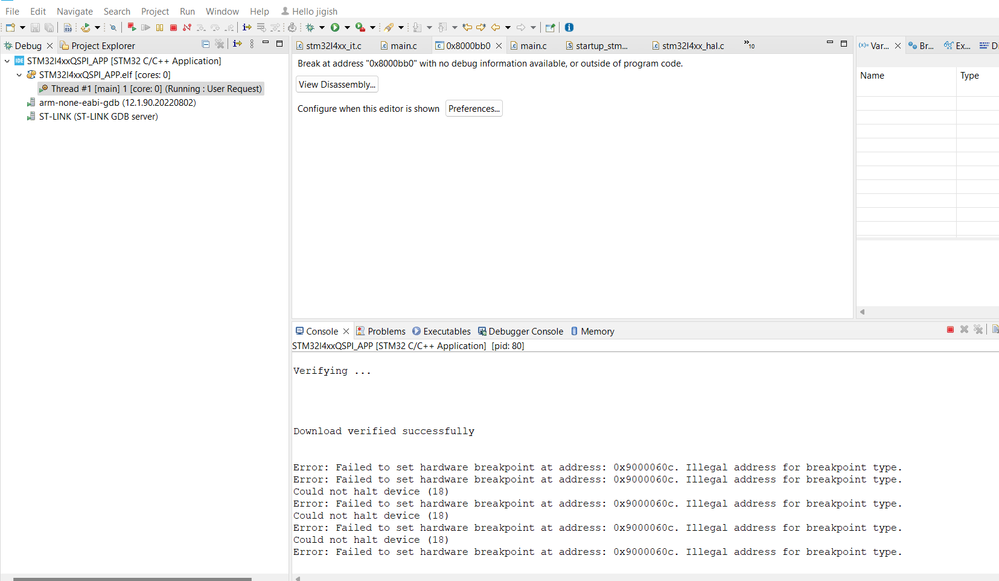The image size is (999, 581).
Task: Click Remove Launch icon in Console toolbar
Action: coord(964,329)
